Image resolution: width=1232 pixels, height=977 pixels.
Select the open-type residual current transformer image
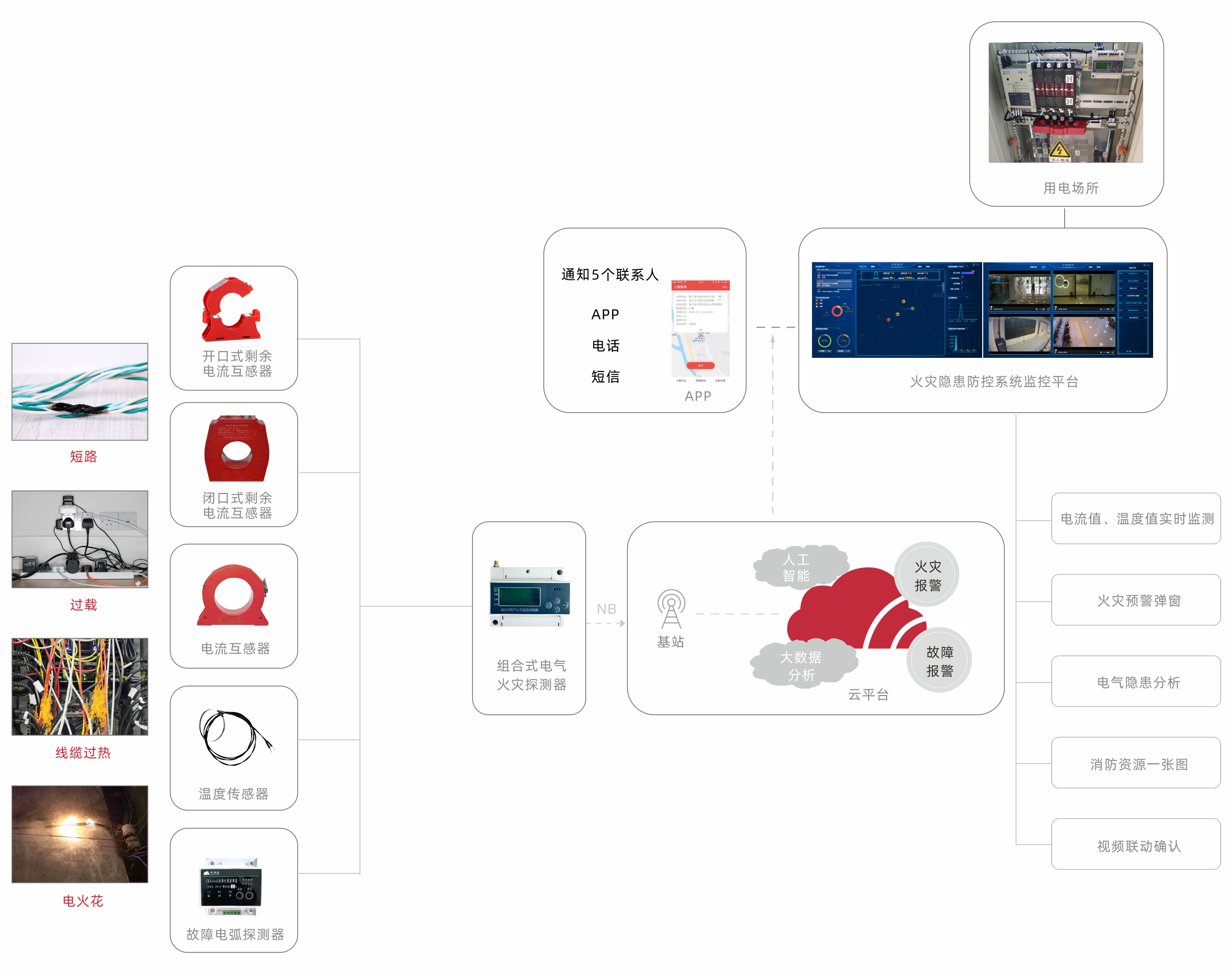pyautogui.click(x=231, y=309)
